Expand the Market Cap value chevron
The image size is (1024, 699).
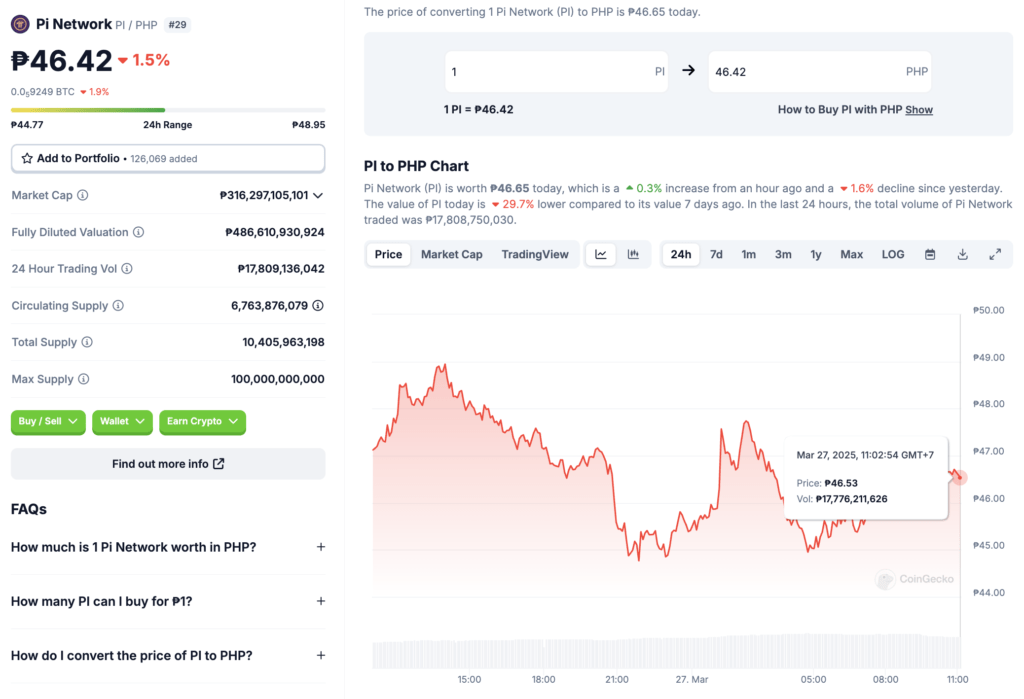click(318, 195)
